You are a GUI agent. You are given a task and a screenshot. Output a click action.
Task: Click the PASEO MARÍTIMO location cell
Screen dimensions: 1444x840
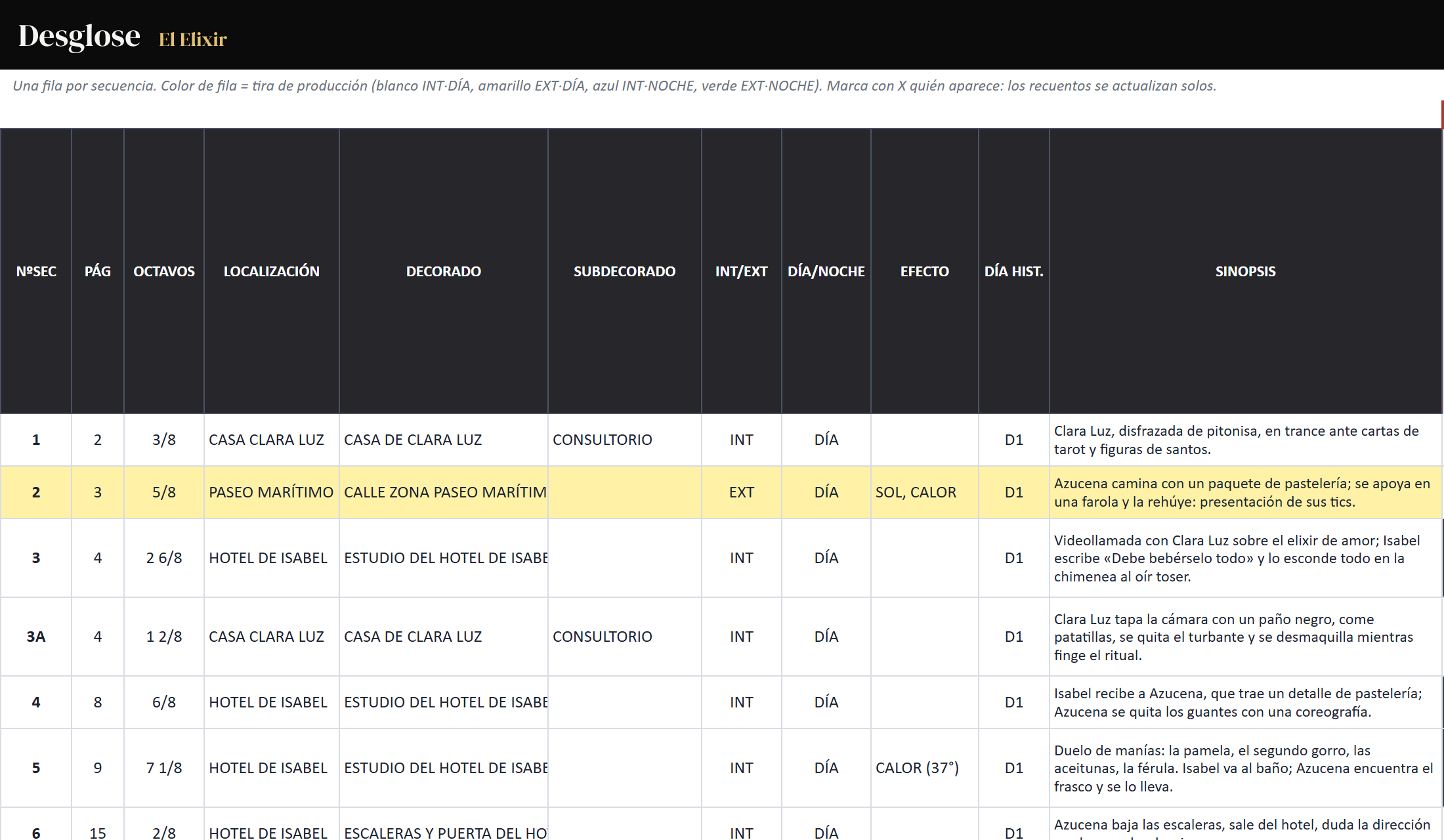(x=272, y=492)
